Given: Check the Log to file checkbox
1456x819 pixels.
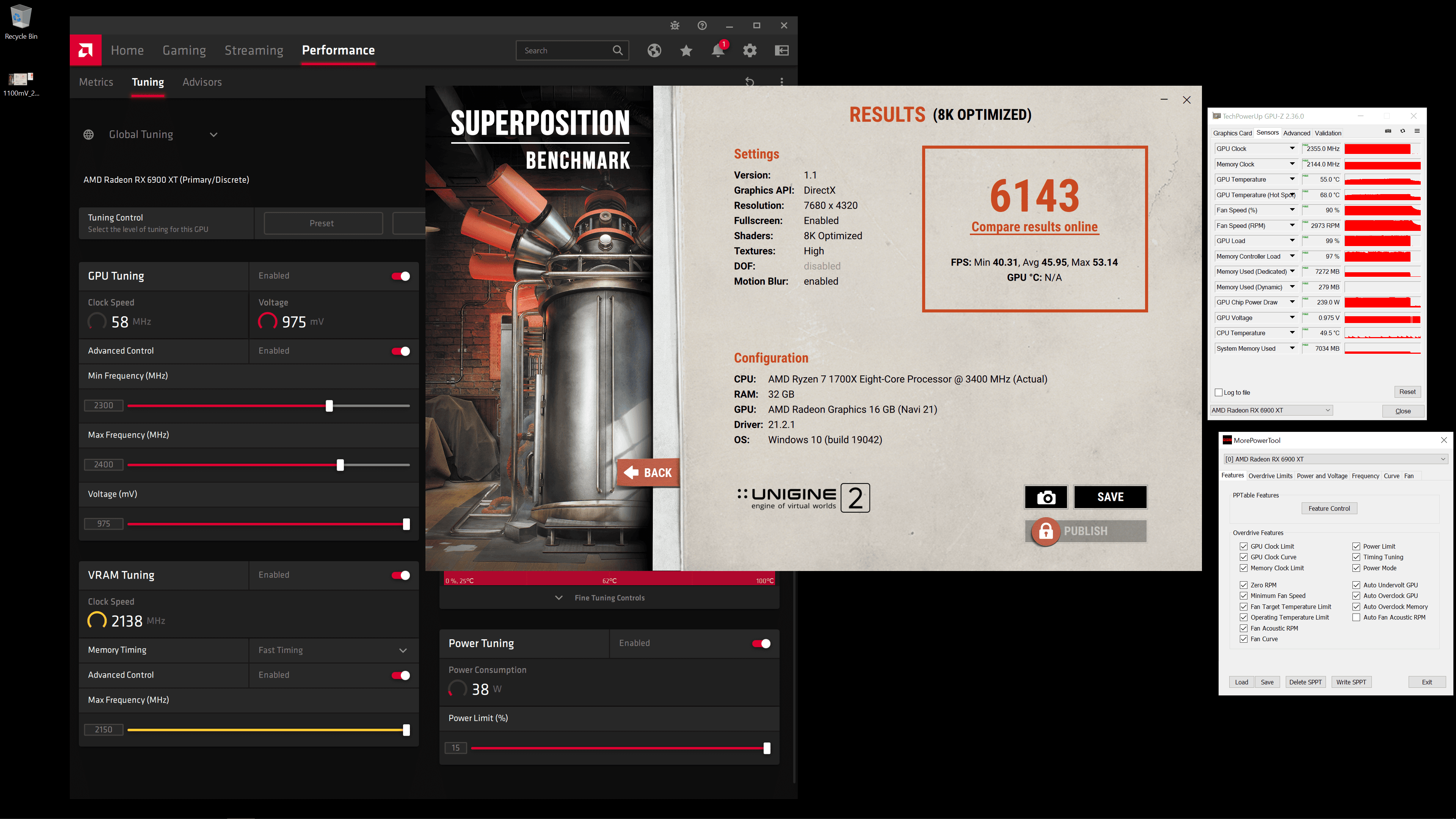Looking at the screenshot, I should click(1219, 392).
